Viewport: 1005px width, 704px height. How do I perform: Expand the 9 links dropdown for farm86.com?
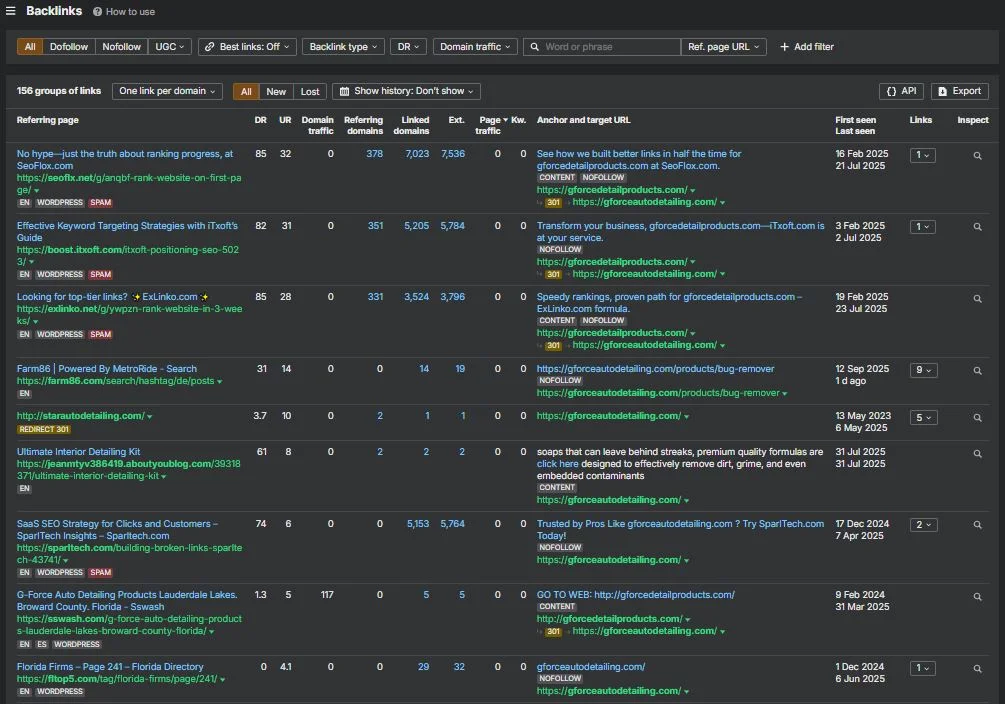point(924,370)
